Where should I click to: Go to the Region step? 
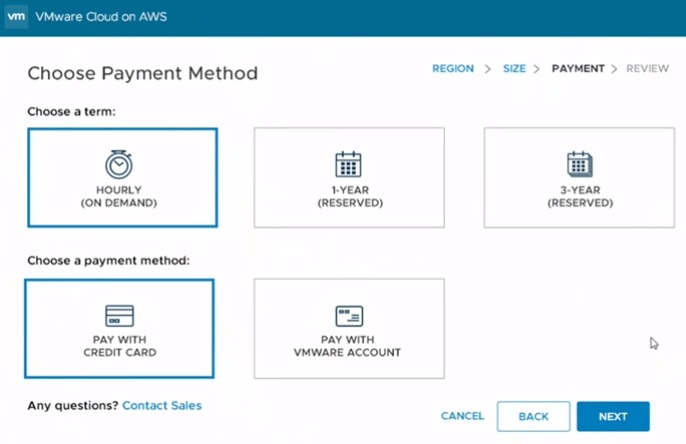[453, 69]
